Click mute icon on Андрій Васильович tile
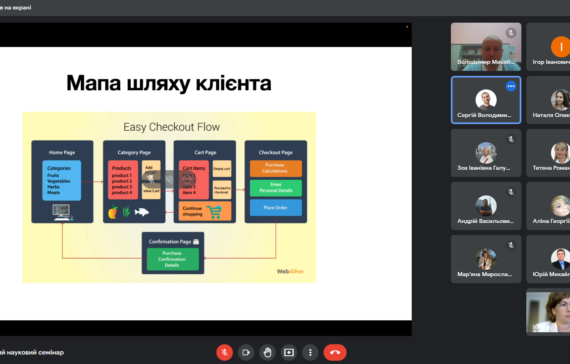This screenshot has height=364, width=570. click(511, 192)
